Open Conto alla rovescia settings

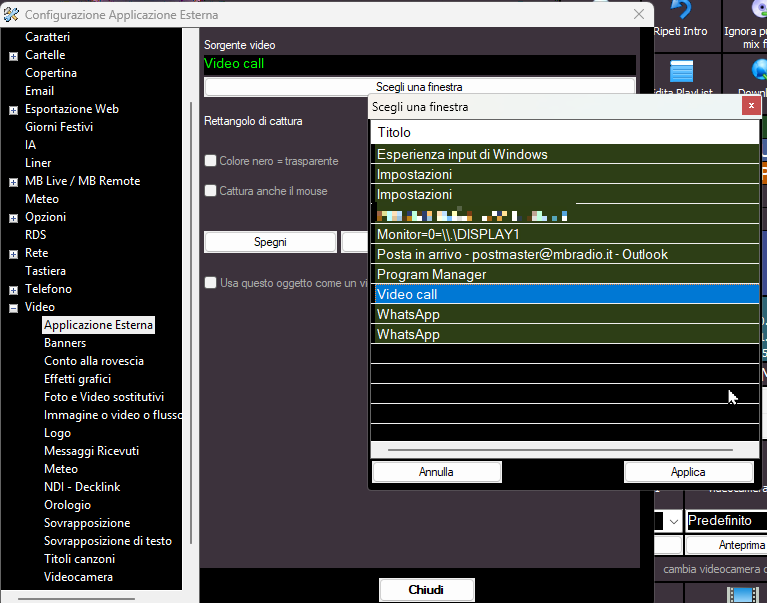(x=94, y=361)
